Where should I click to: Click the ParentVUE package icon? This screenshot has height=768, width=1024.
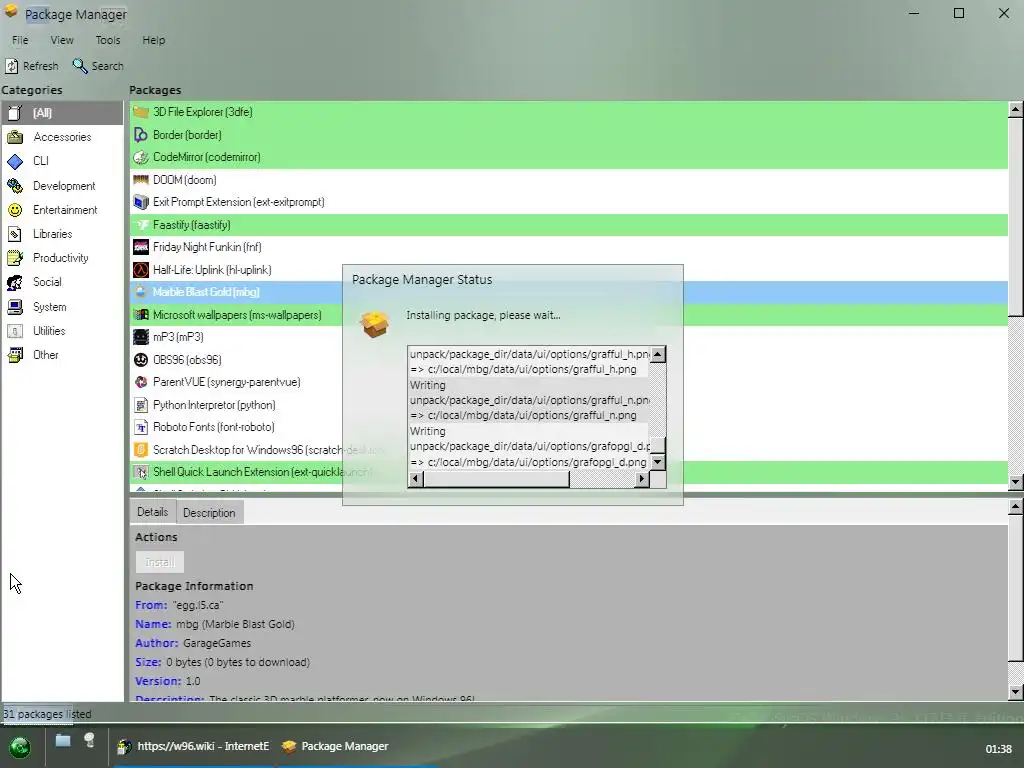141,382
